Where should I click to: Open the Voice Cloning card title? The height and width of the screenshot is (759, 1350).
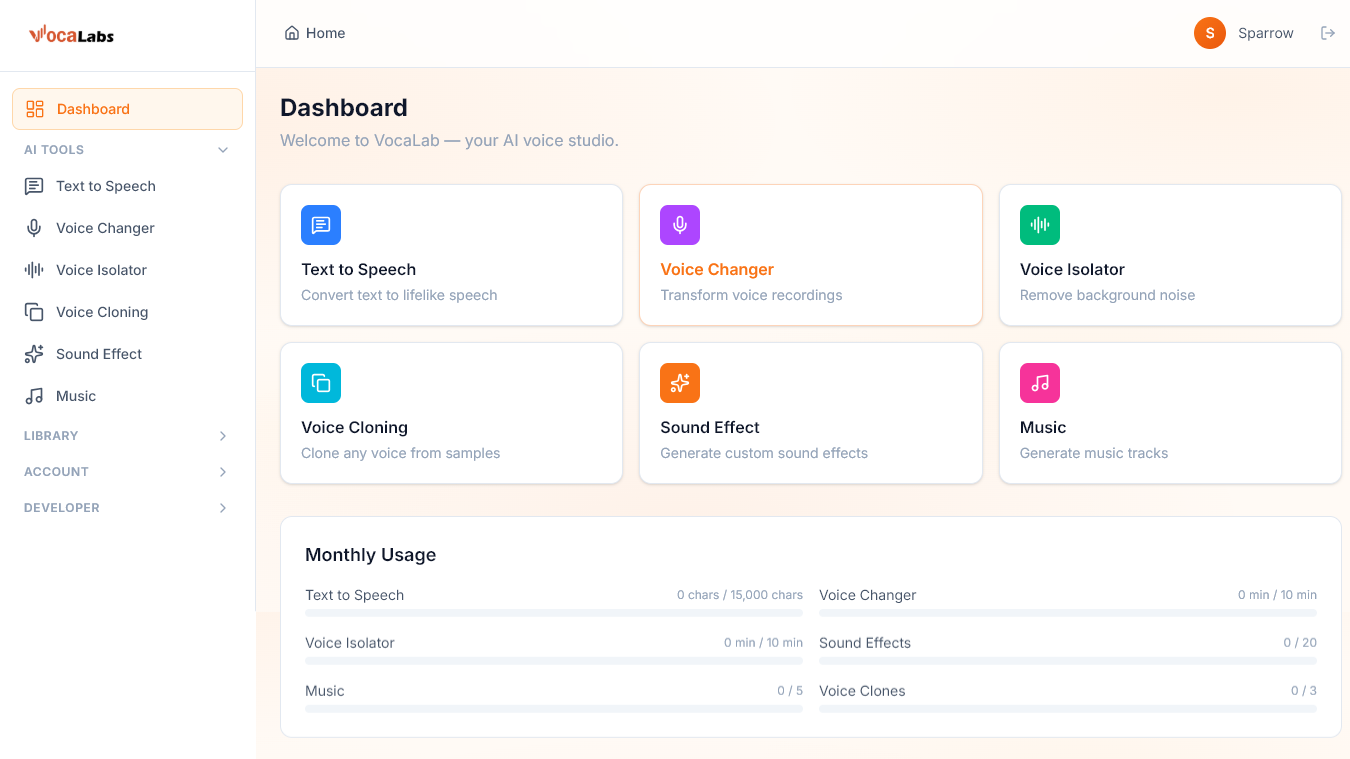point(354,427)
